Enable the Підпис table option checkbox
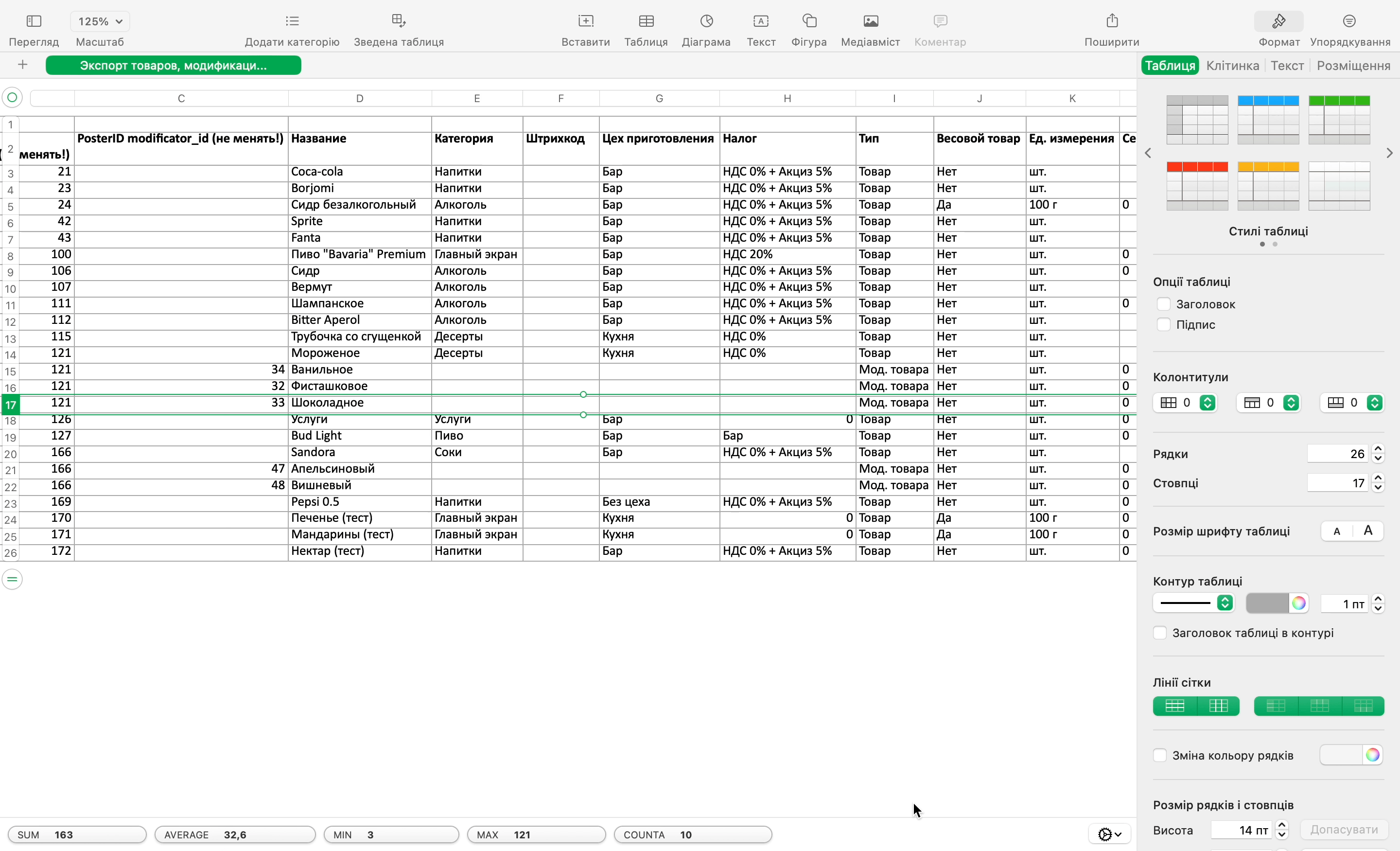This screenshot has width=1400, height=851. point(1163,325)
